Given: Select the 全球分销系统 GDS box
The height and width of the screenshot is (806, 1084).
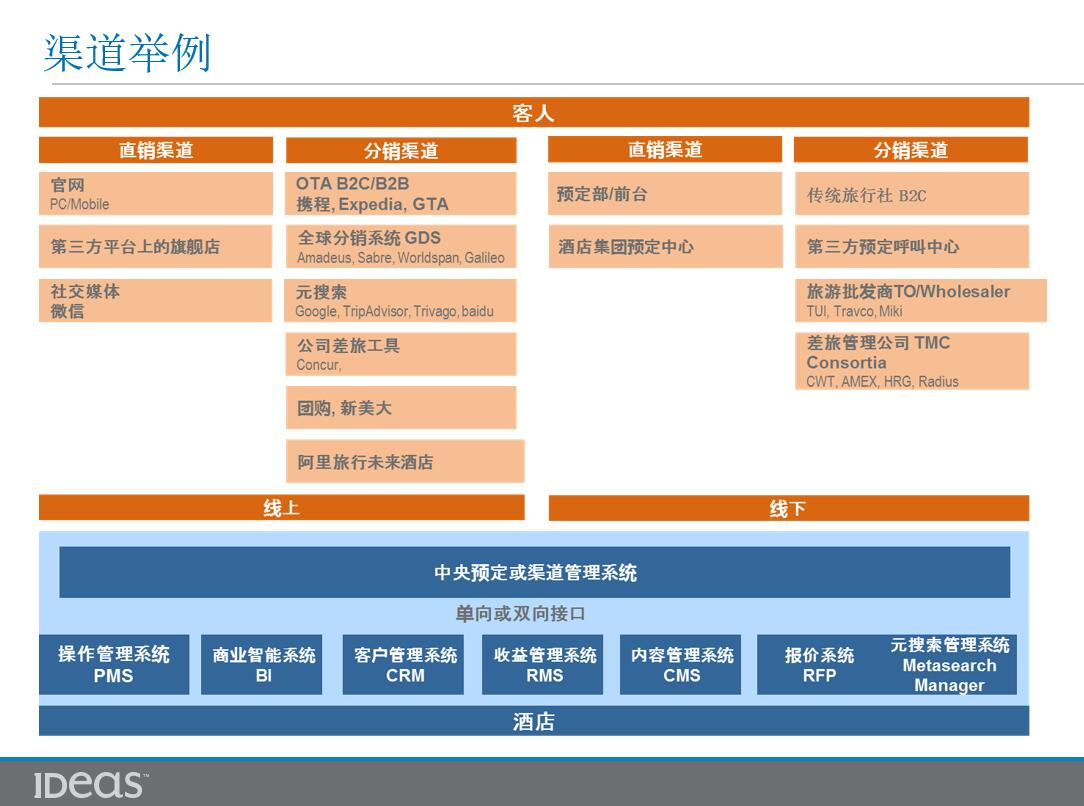Looking at the screenshot, I should tap(401, 246).
